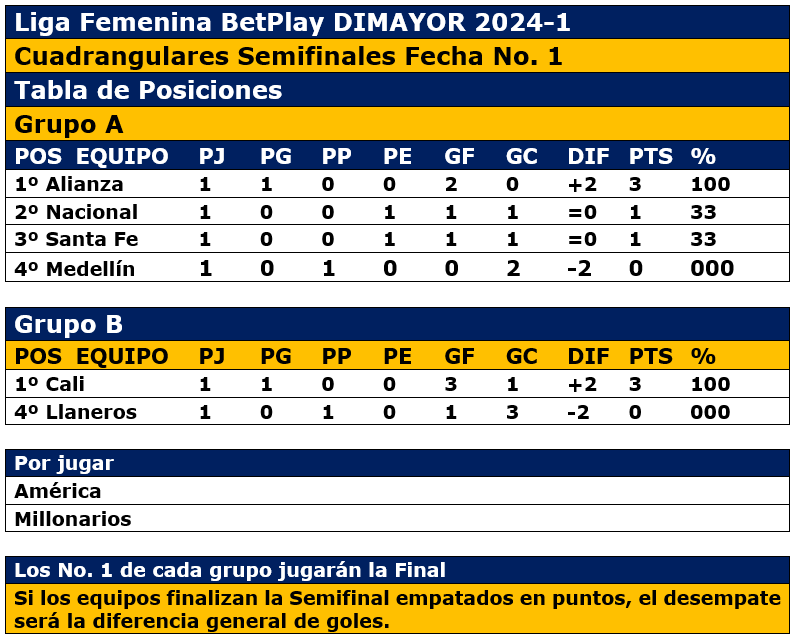The height and width of the screenshot is (639, 794).
Task: Click the Por jugar header
Action: tap(64, 463)
